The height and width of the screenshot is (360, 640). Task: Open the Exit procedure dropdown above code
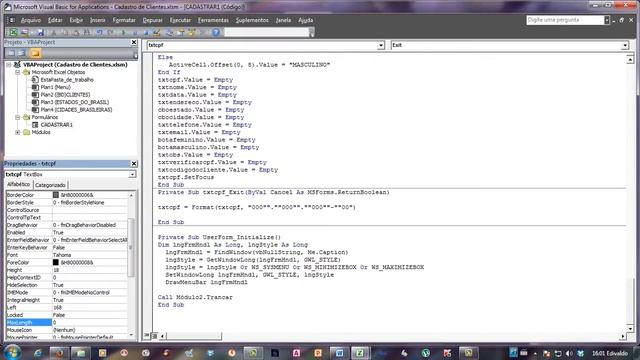[x=624, y=45]
